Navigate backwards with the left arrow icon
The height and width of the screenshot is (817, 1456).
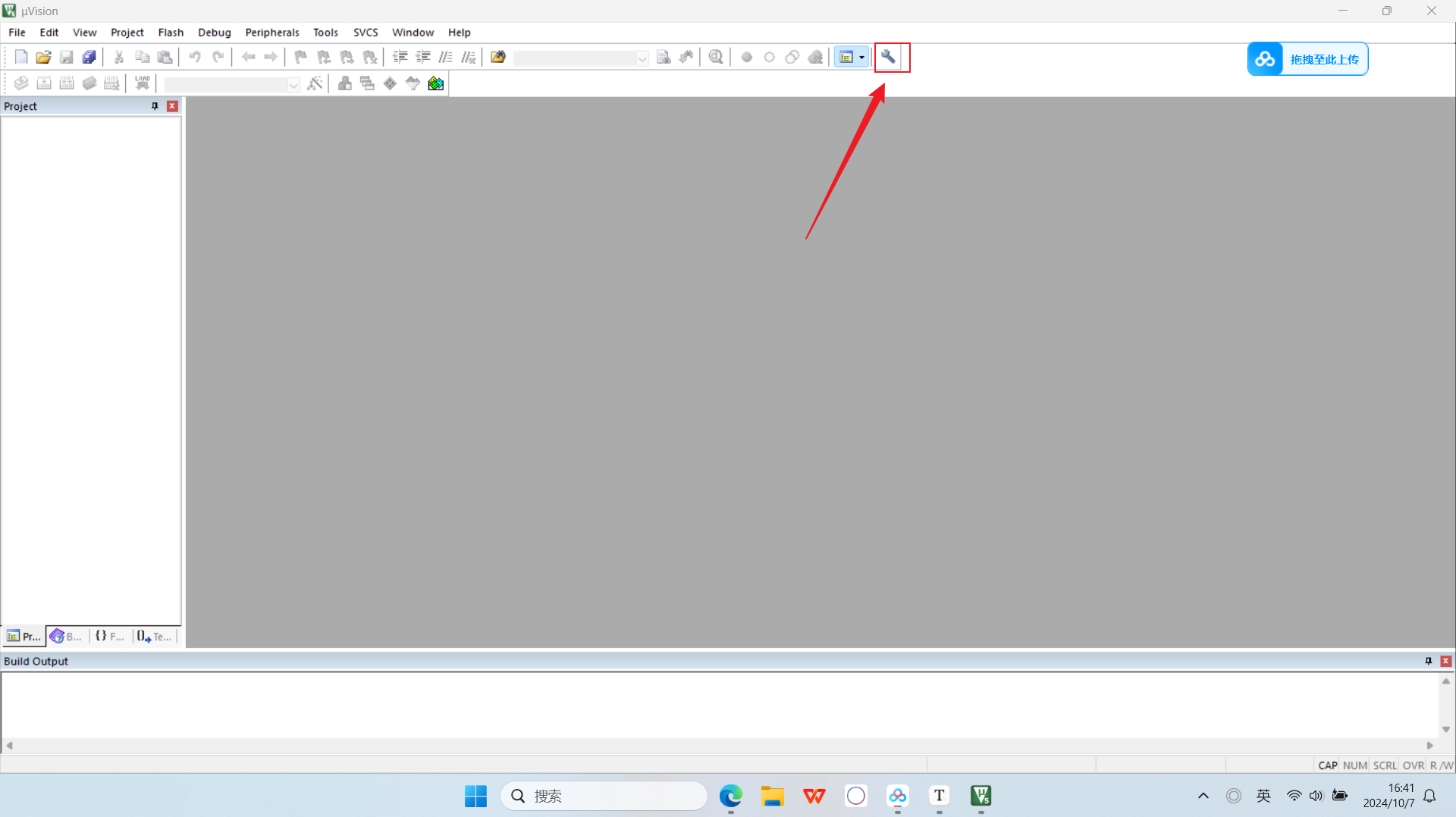(248, 58)
